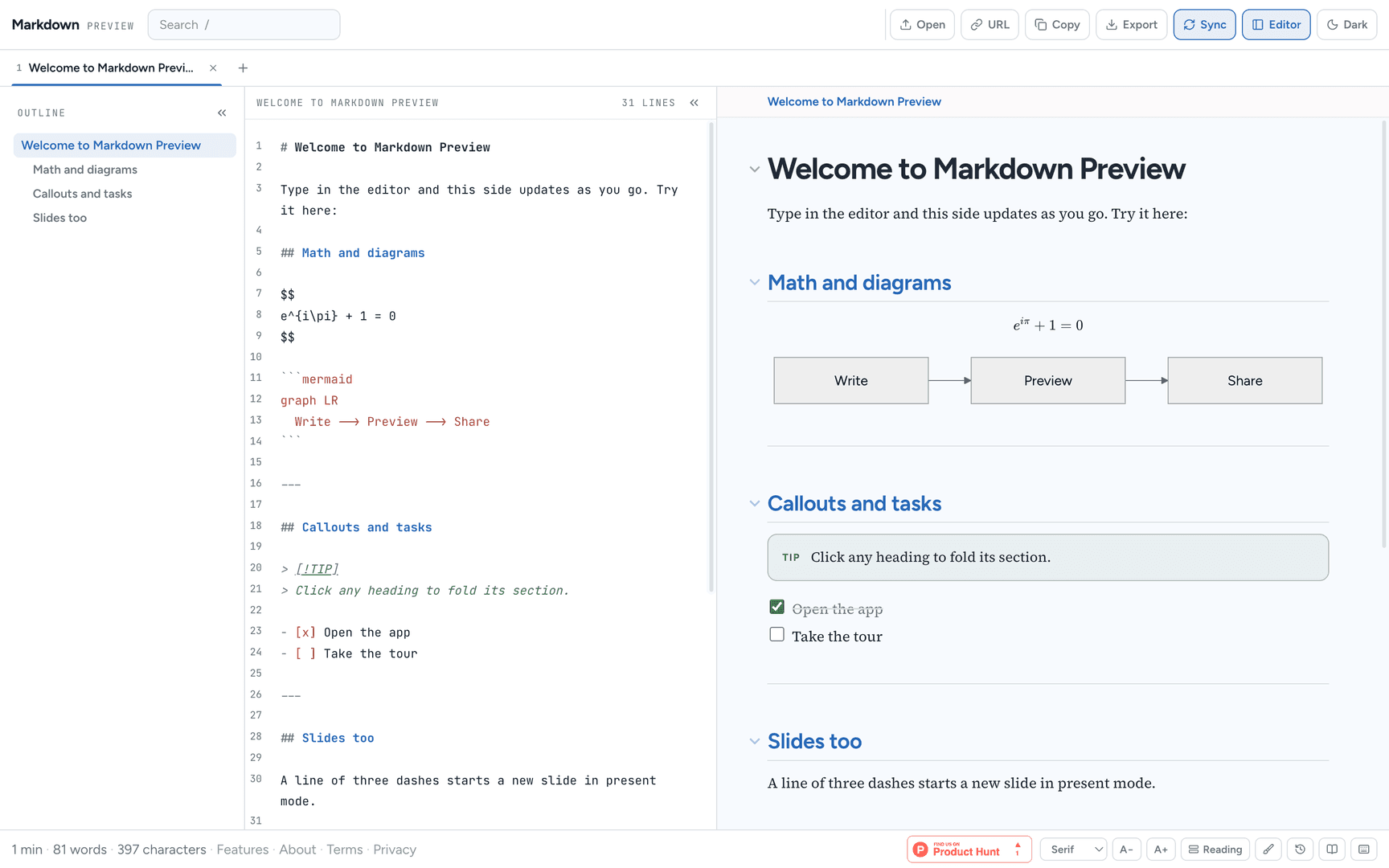Add a new tab with plus icon
1389x868 pixels.
[243, 68]
